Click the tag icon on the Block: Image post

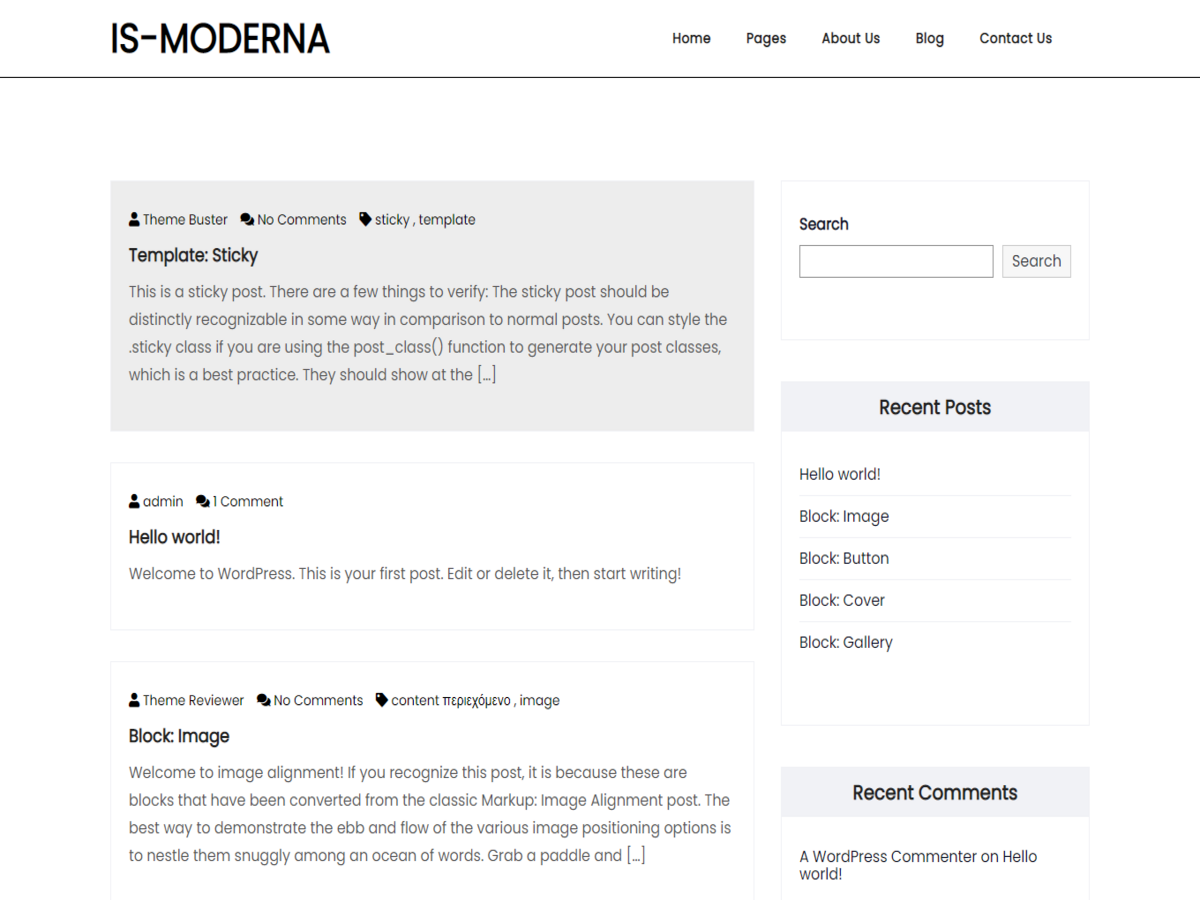(380, 700)
